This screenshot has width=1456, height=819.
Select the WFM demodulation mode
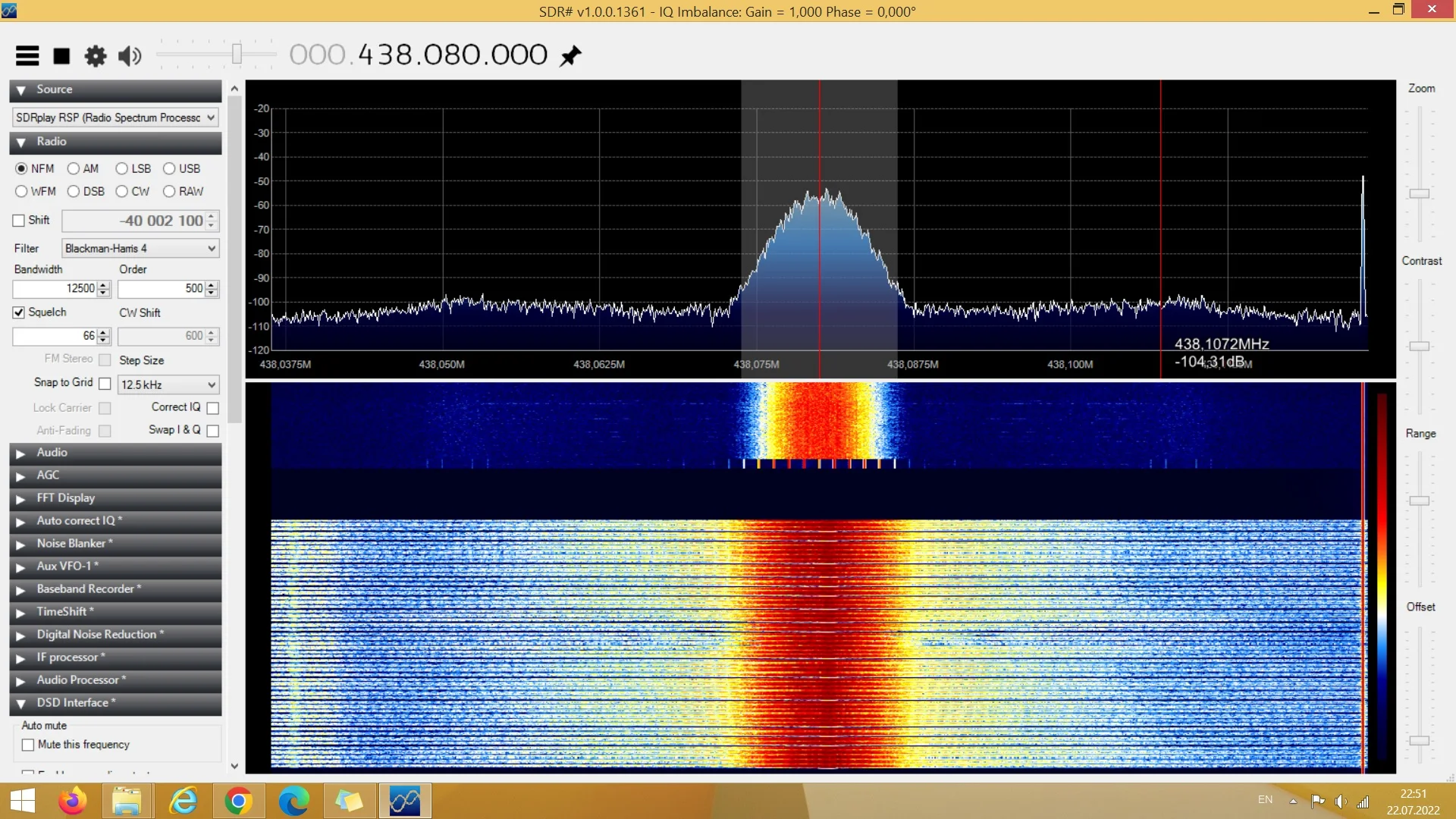tap(21, 191)
